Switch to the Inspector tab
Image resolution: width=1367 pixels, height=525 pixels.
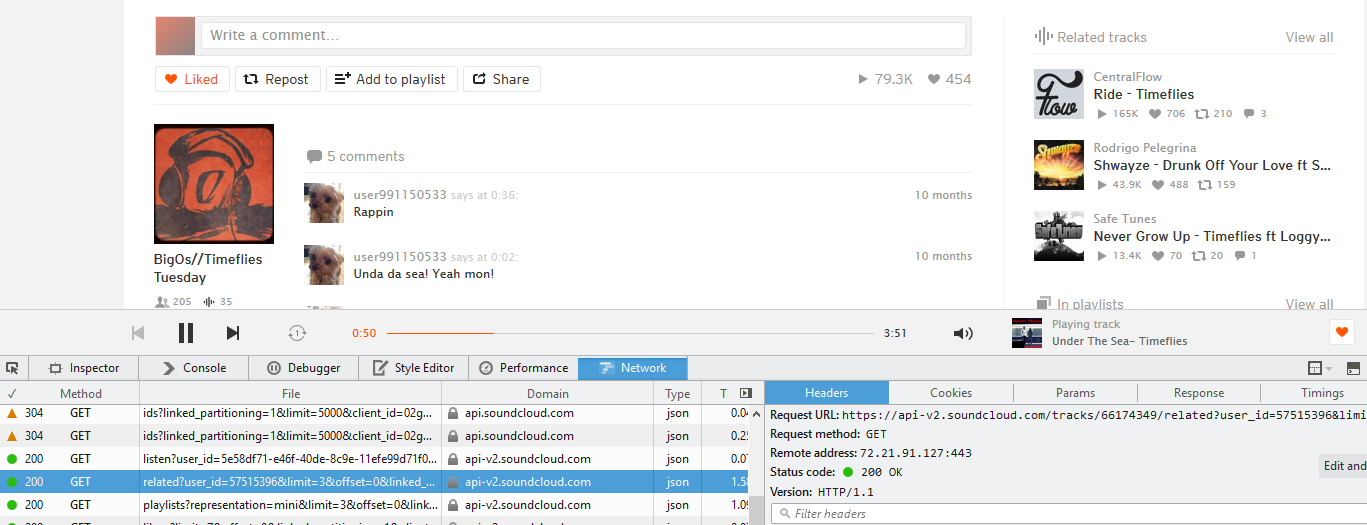pyautogui.click(x=84, y=368)
